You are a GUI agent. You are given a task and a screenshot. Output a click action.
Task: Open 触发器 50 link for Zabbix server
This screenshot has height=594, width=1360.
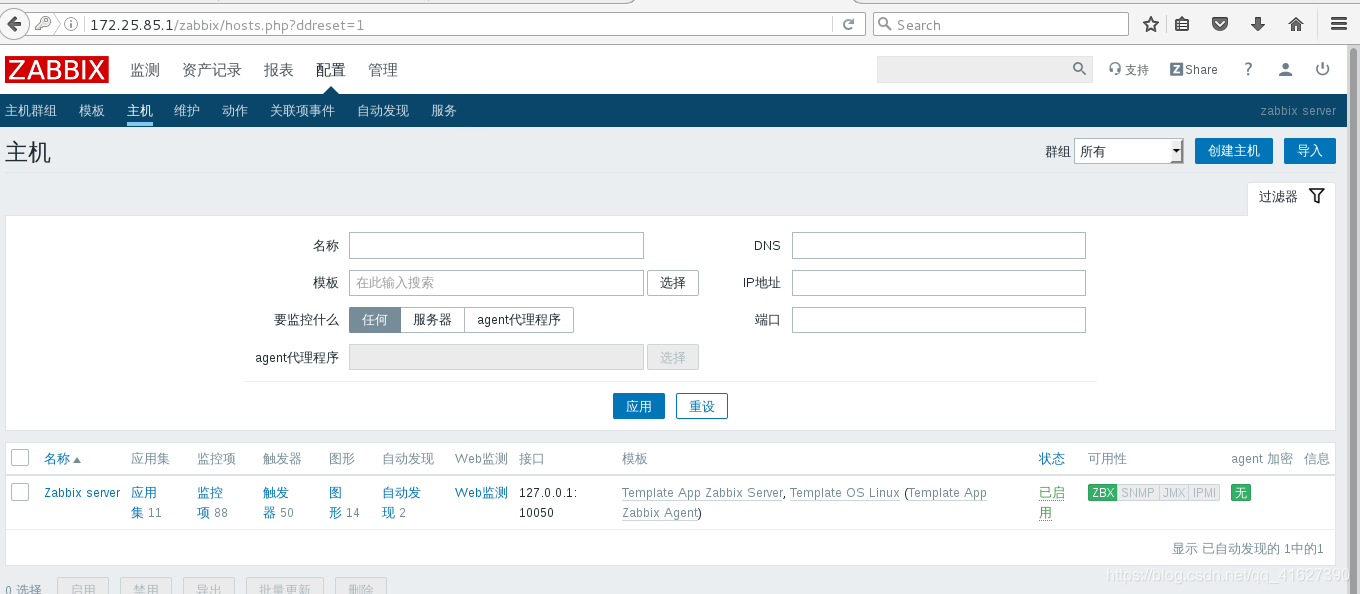[x=278, y=502]
